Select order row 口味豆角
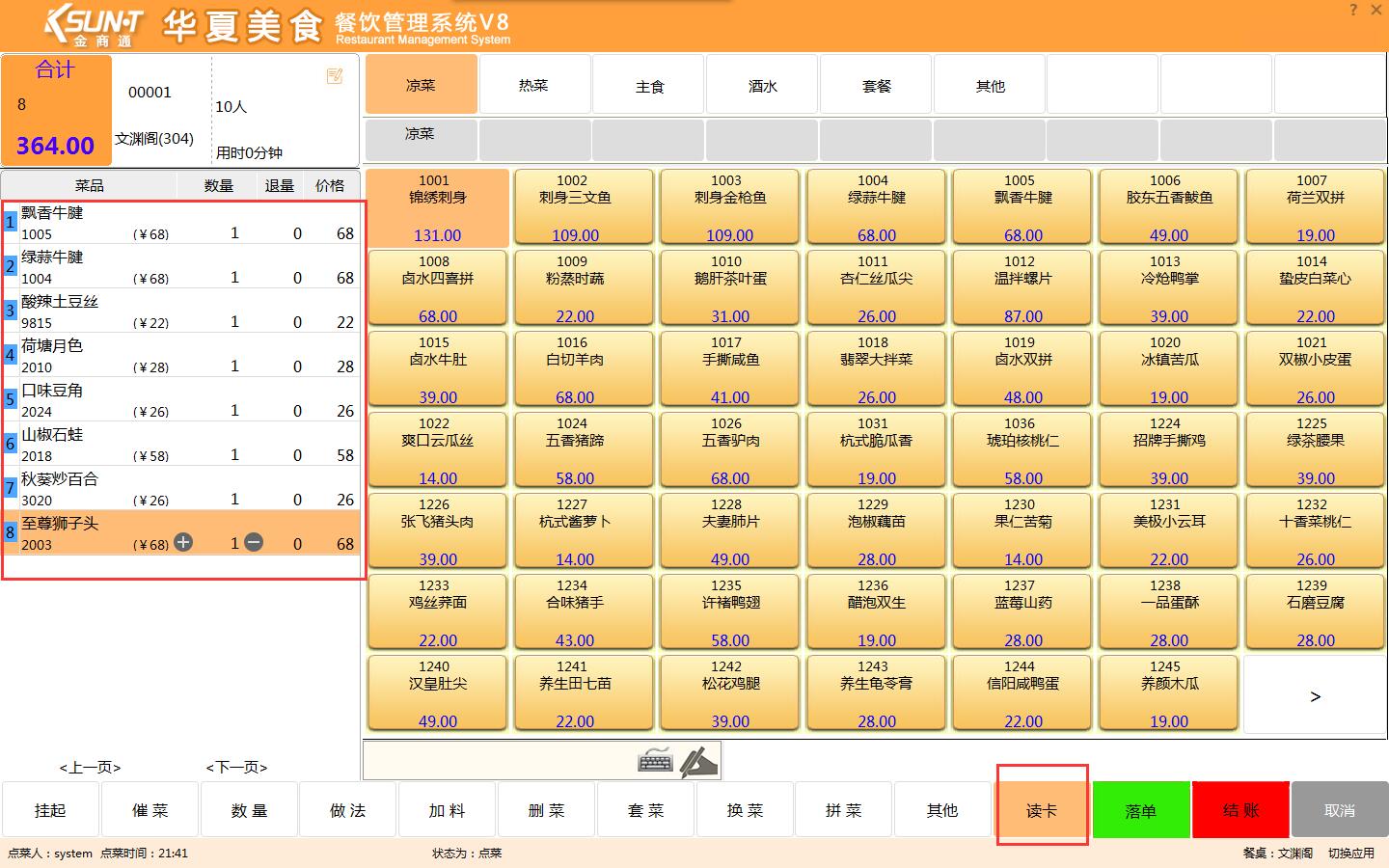Image resolution: width=1389 pixels, height=868 pixels. coord(182,399)
